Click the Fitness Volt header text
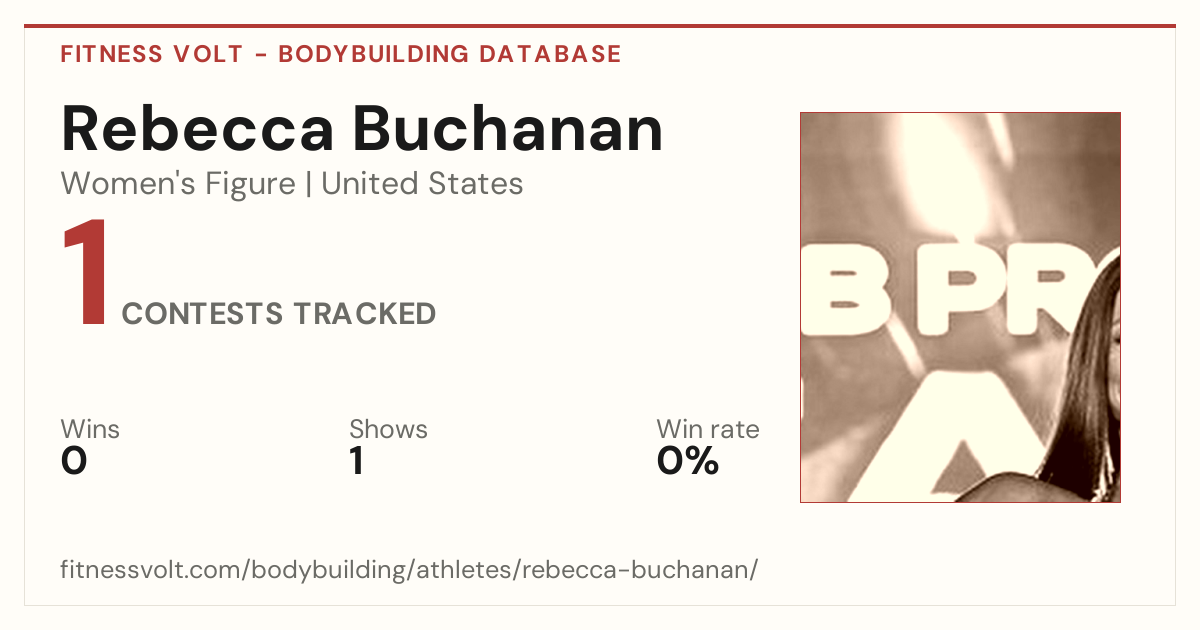 pyautogui.click(x=151, y=54)
